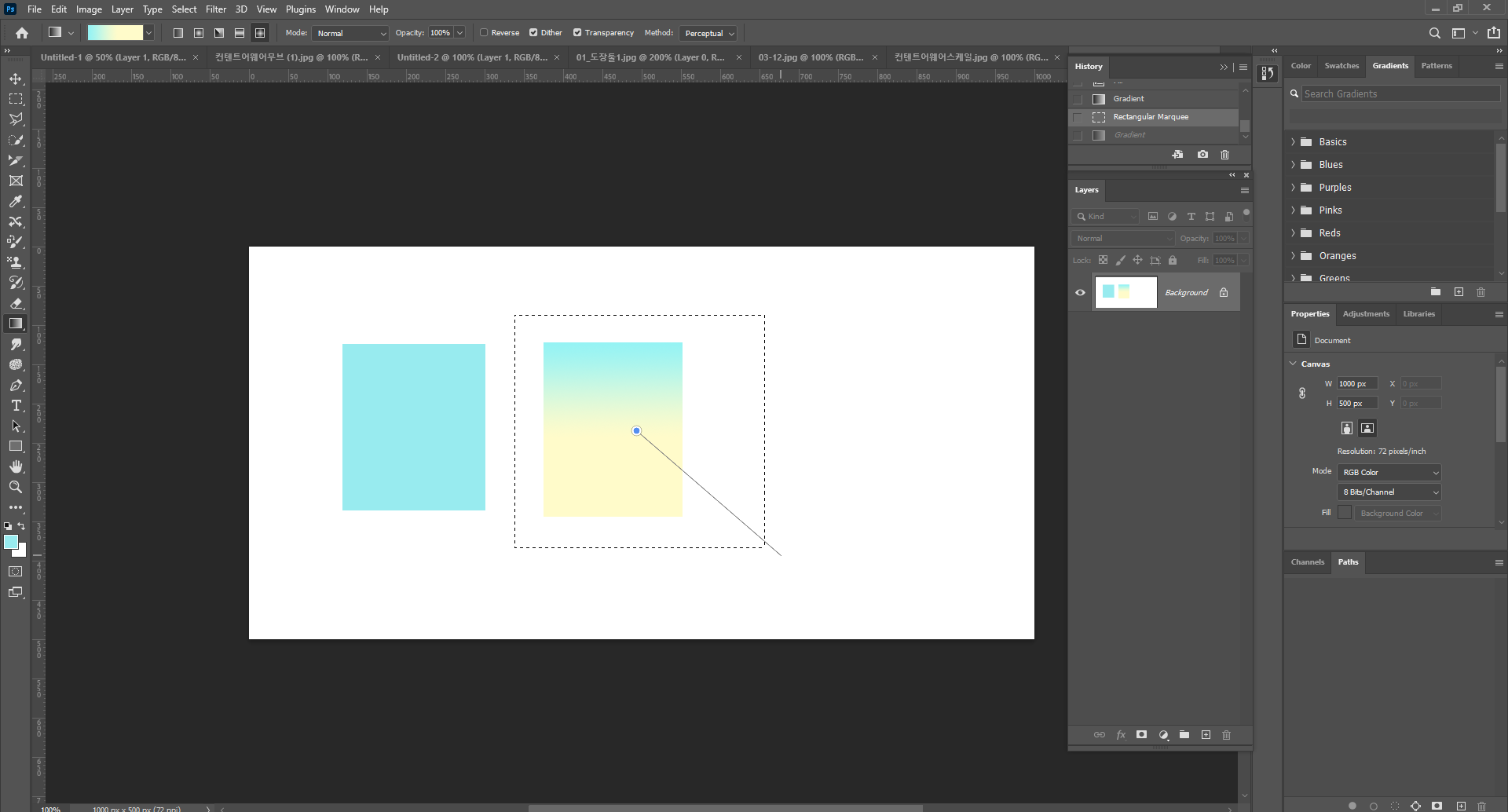Swap foreground and background colors
The image size is (1508, 812).
[22, 526]
